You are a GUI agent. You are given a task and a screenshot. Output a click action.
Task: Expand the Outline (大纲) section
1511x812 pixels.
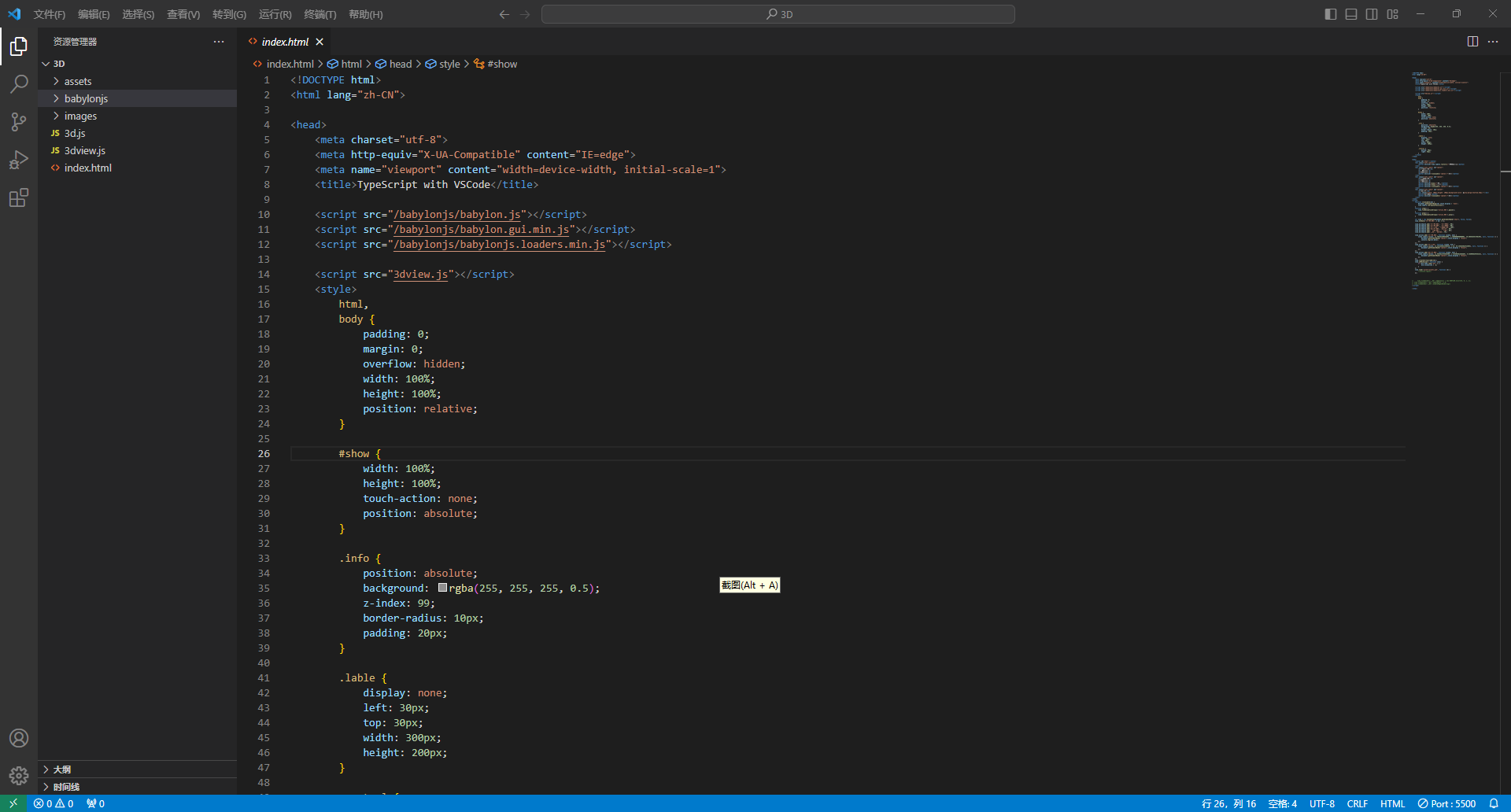point(138,770)
